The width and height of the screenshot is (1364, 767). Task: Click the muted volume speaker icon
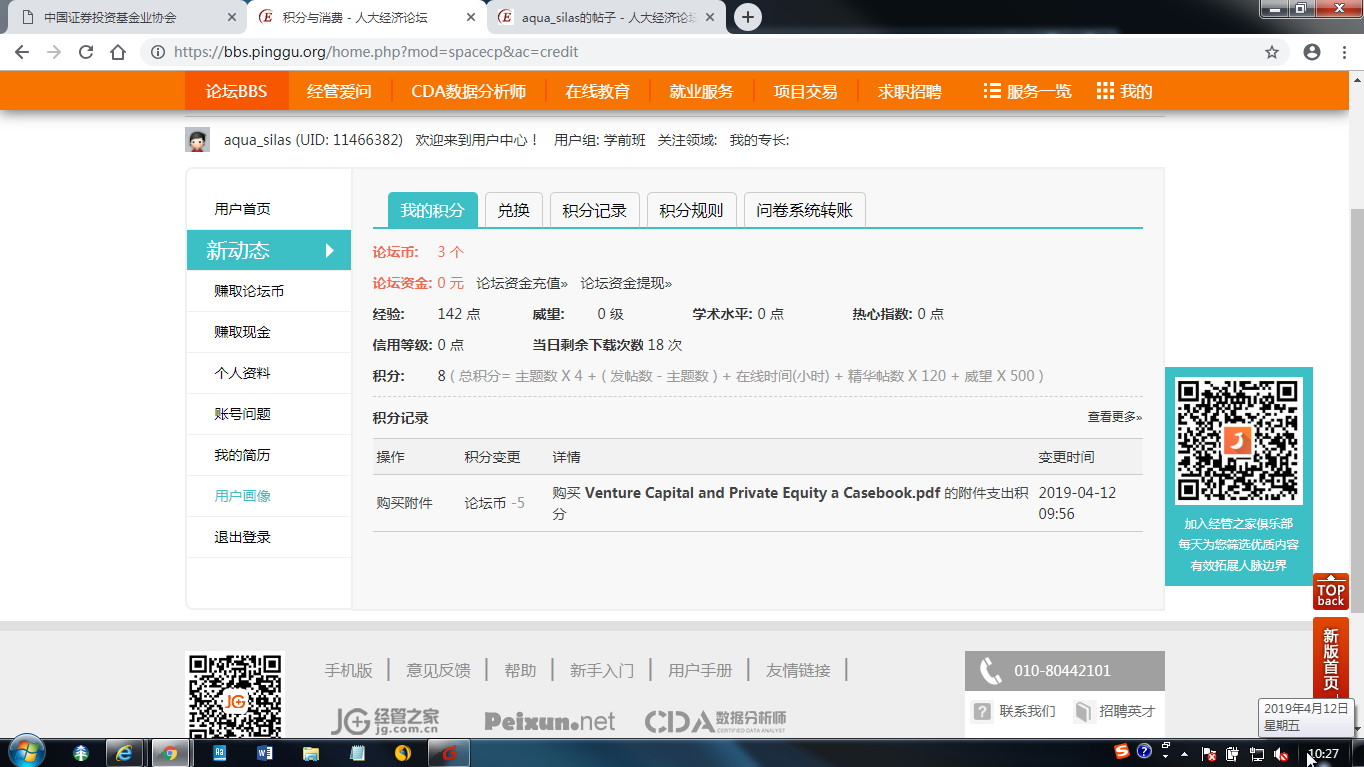pos(1281,753)
